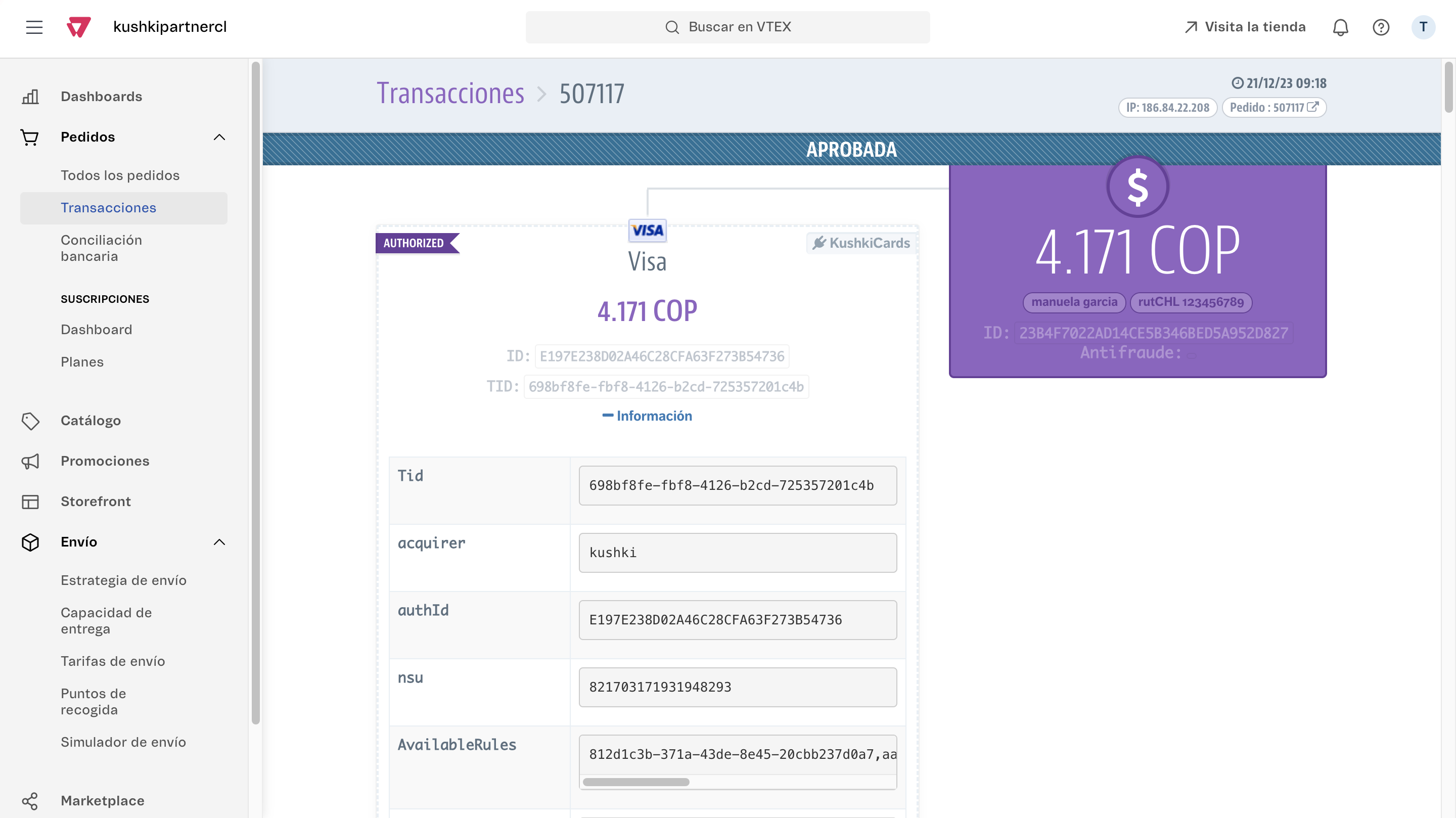Open the notifications bell
This screenshot has height=818, width=1456.
[x=1340, y=27]
